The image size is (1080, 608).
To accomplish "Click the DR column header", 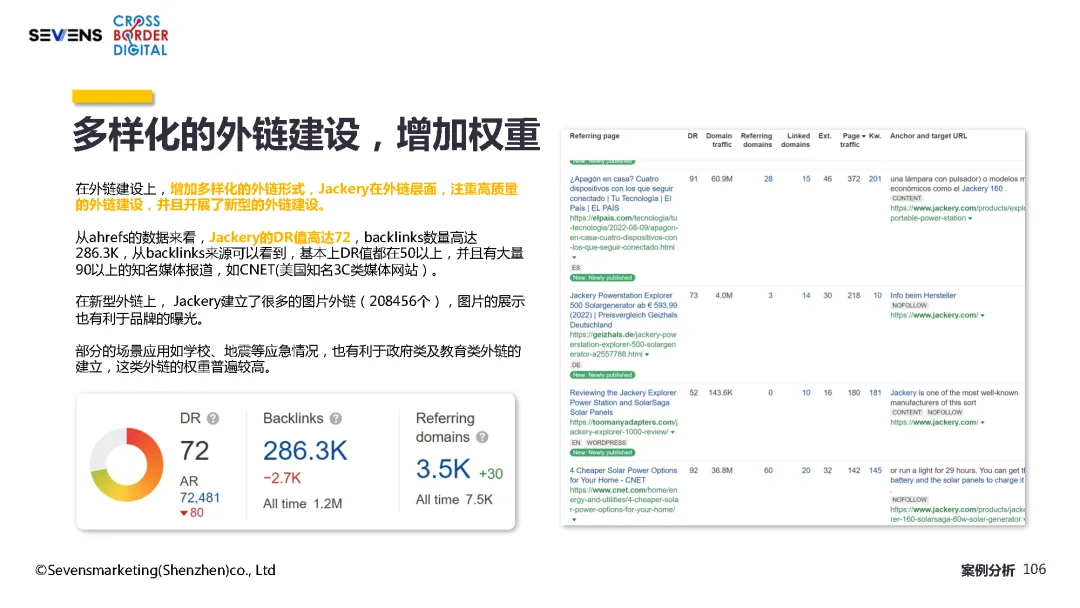I will tap(692, 136).
